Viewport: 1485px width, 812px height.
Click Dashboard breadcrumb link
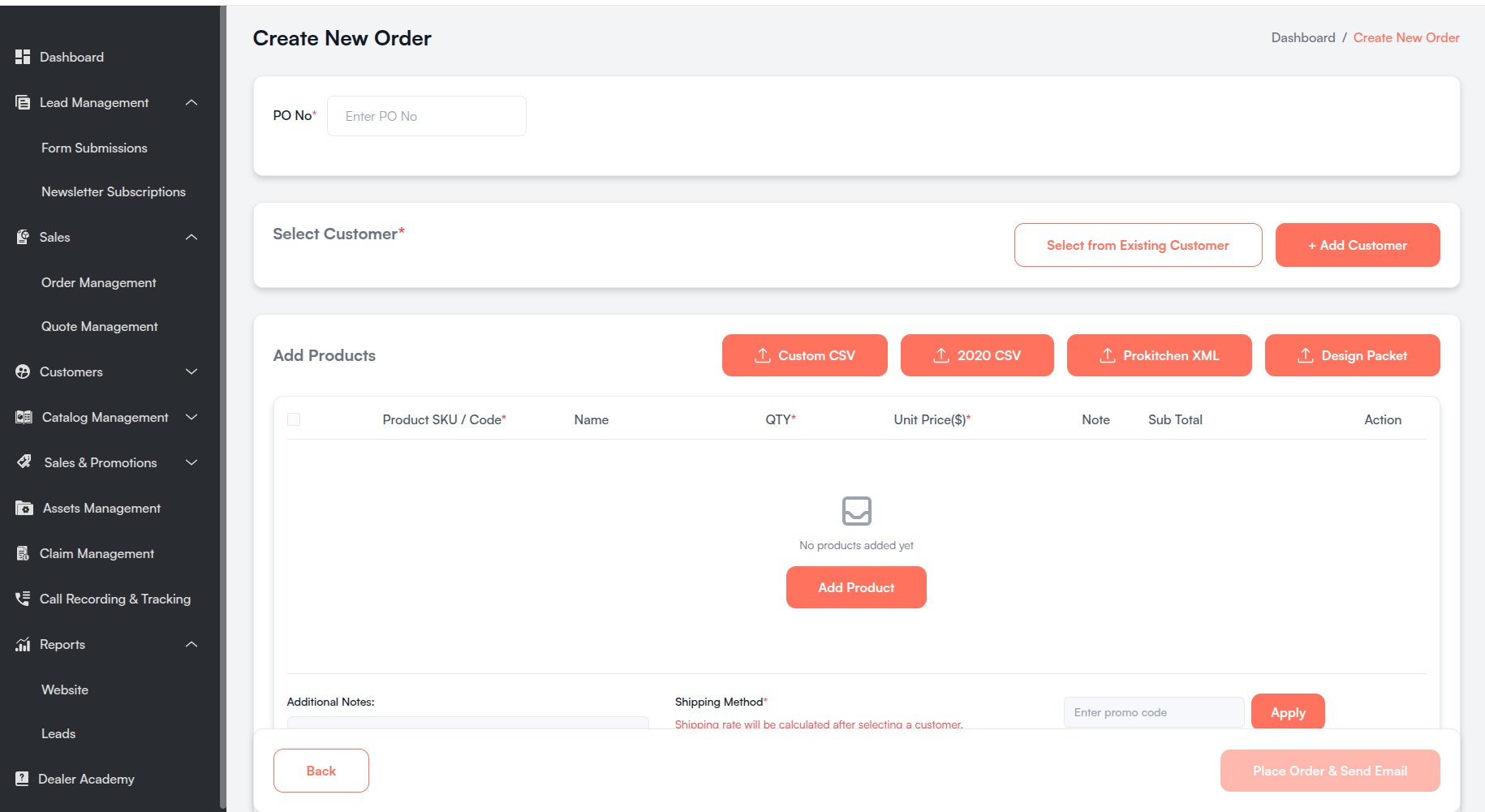pyautogui.click(x=1303, y=37)
